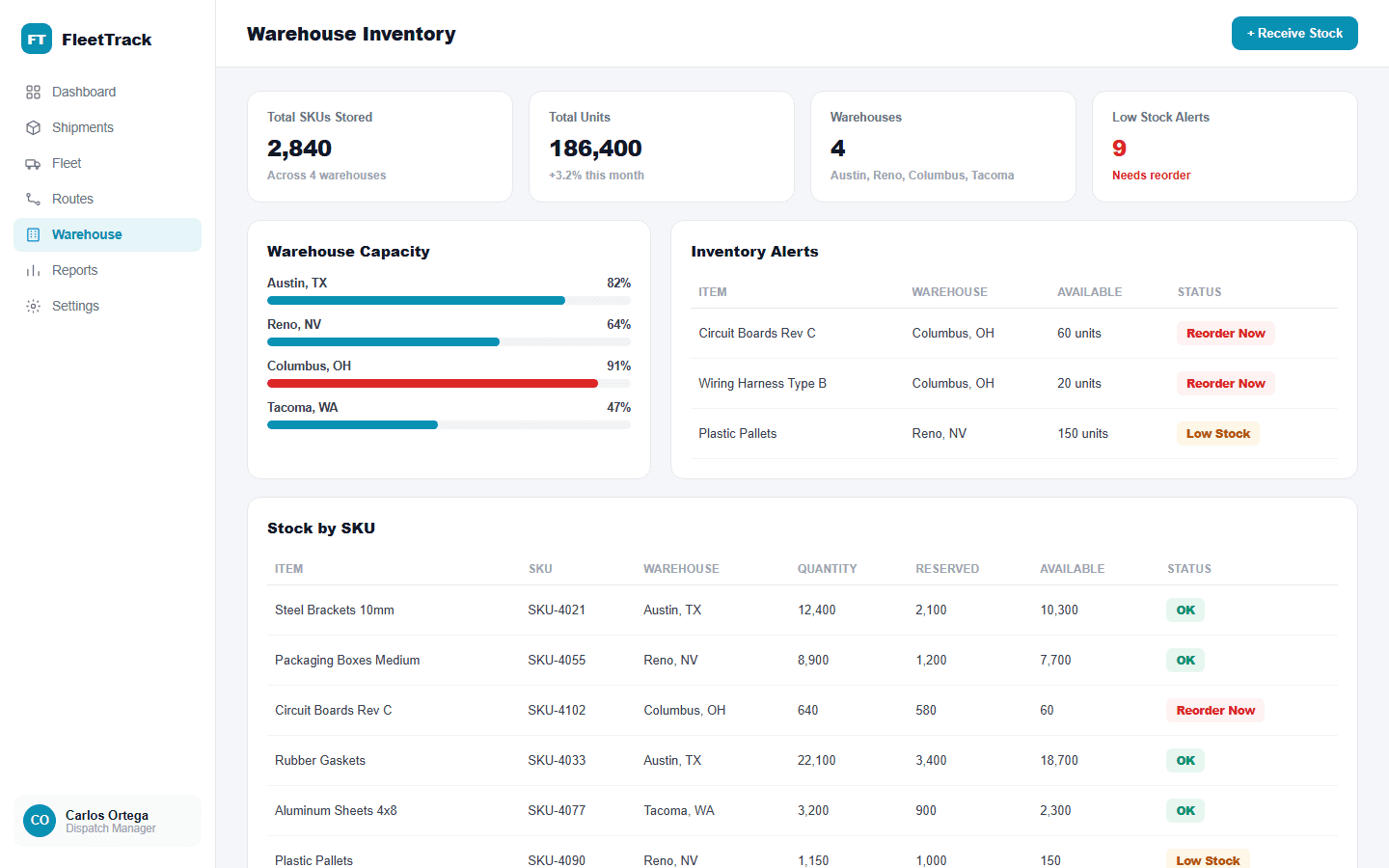Click the Fleet truck icon
This screenshot has height=868, width=1389.
click(x=33, y=163)
